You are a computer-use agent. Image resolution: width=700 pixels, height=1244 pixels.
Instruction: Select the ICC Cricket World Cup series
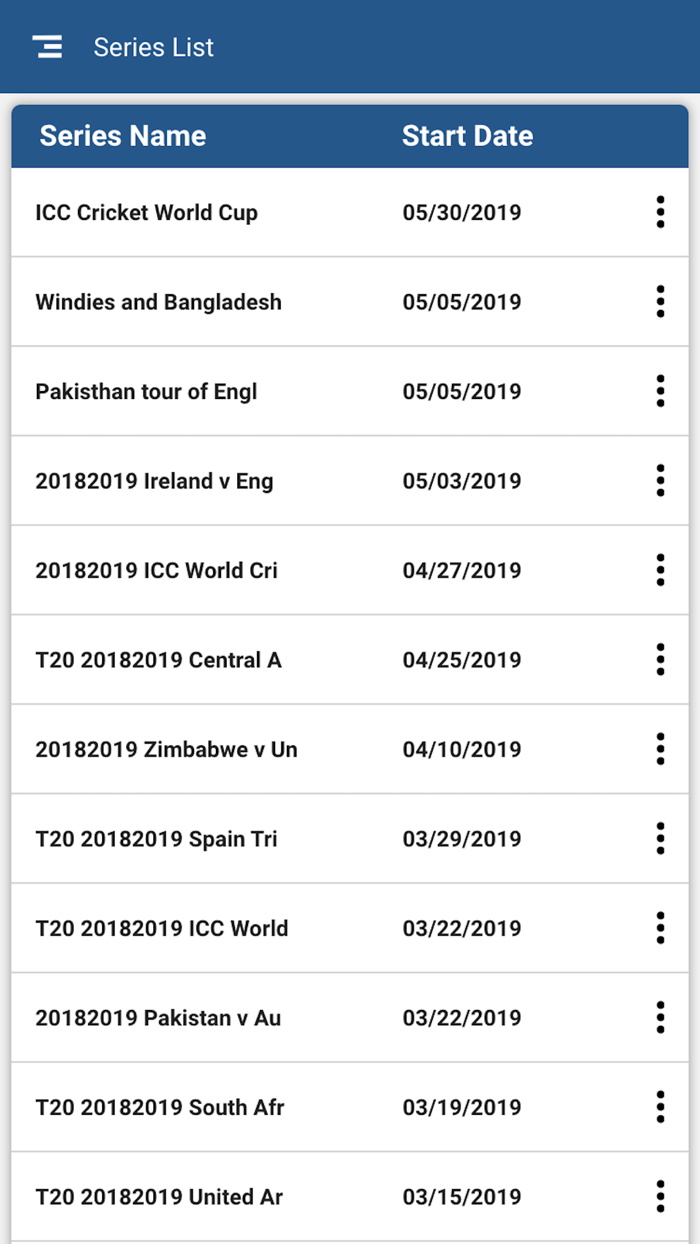[147, 213]
